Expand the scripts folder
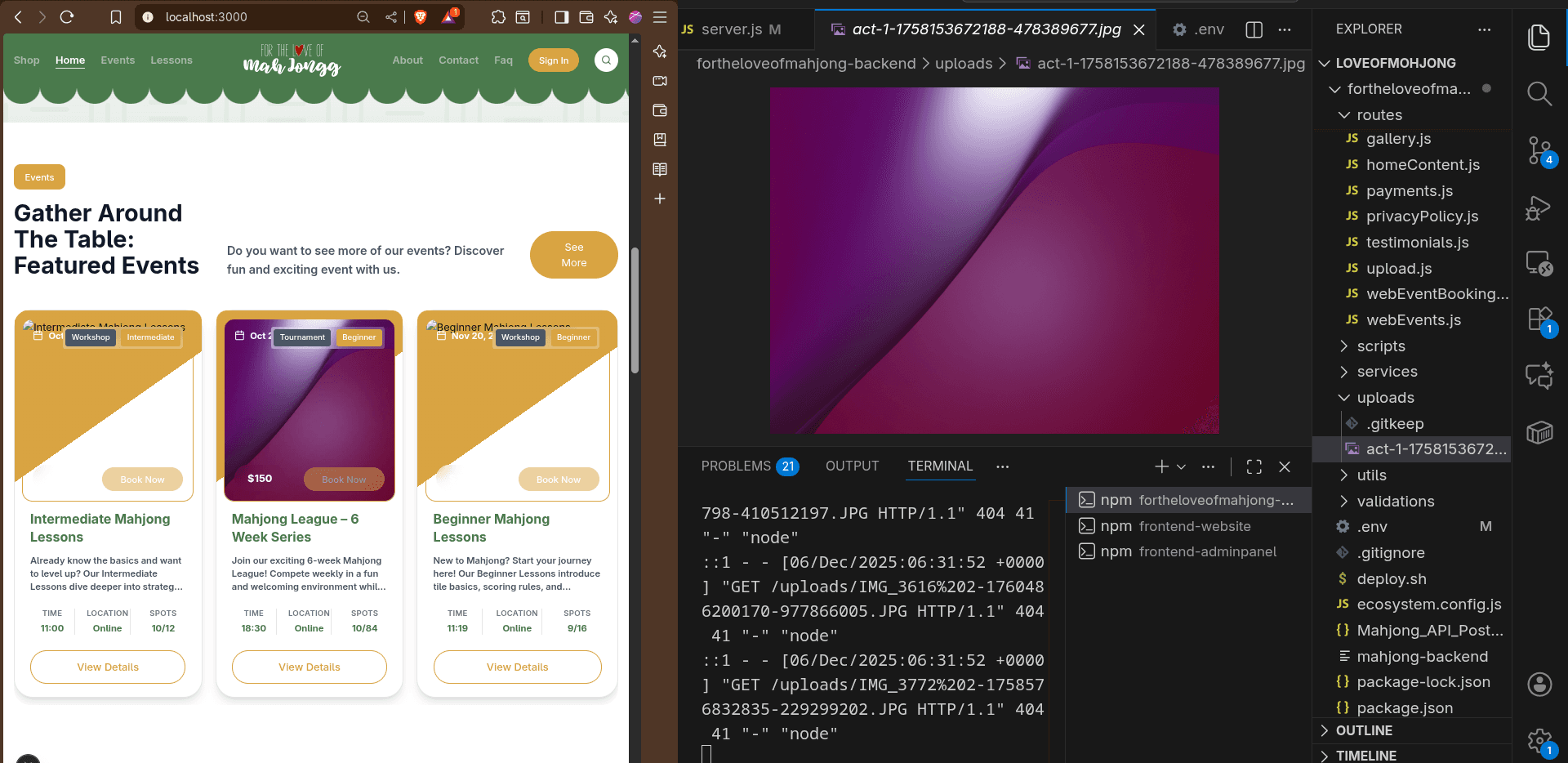Screen dimensions: 1568x763 [1380, 346]
